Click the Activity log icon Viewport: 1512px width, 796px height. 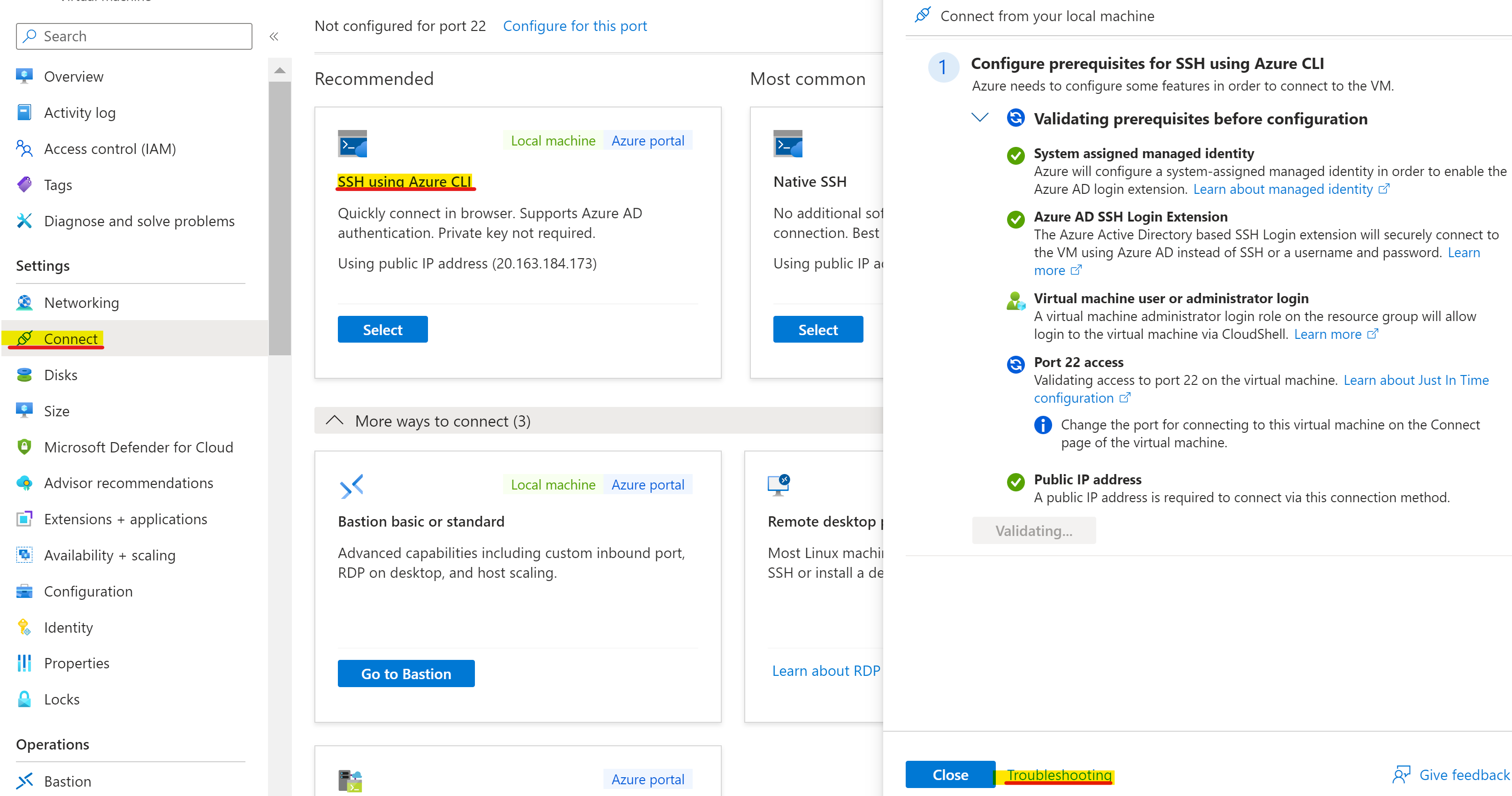tap(24, 112)
